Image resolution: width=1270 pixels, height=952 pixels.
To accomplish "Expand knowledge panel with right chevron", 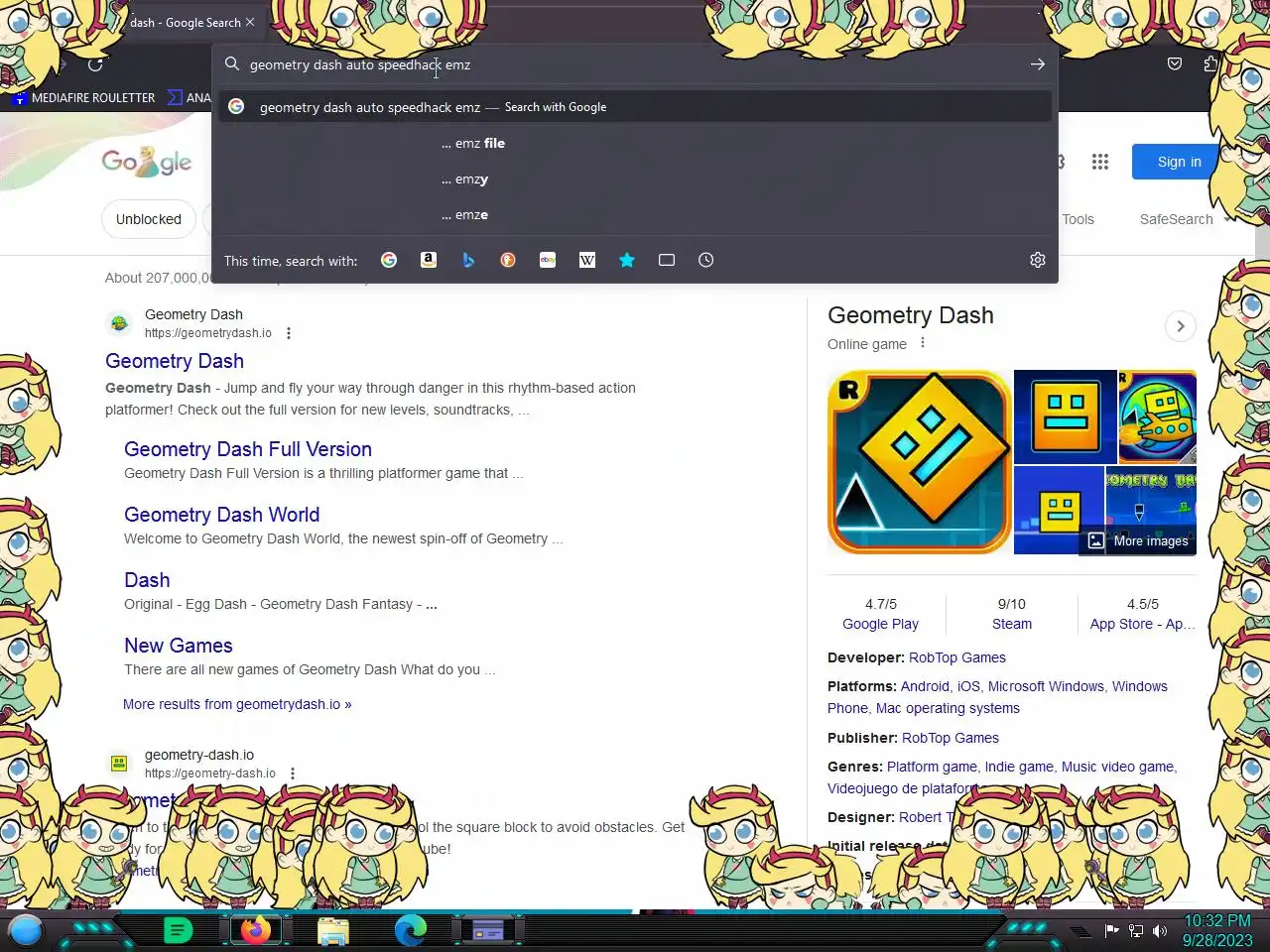I will coord(1180,326).
